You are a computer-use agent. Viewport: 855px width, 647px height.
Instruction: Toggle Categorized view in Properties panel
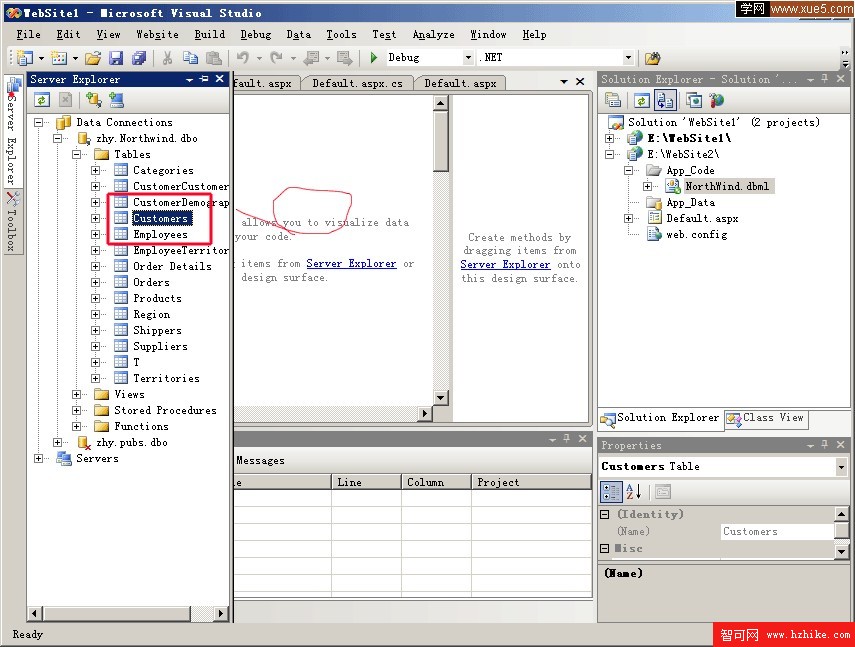[611, 492]
